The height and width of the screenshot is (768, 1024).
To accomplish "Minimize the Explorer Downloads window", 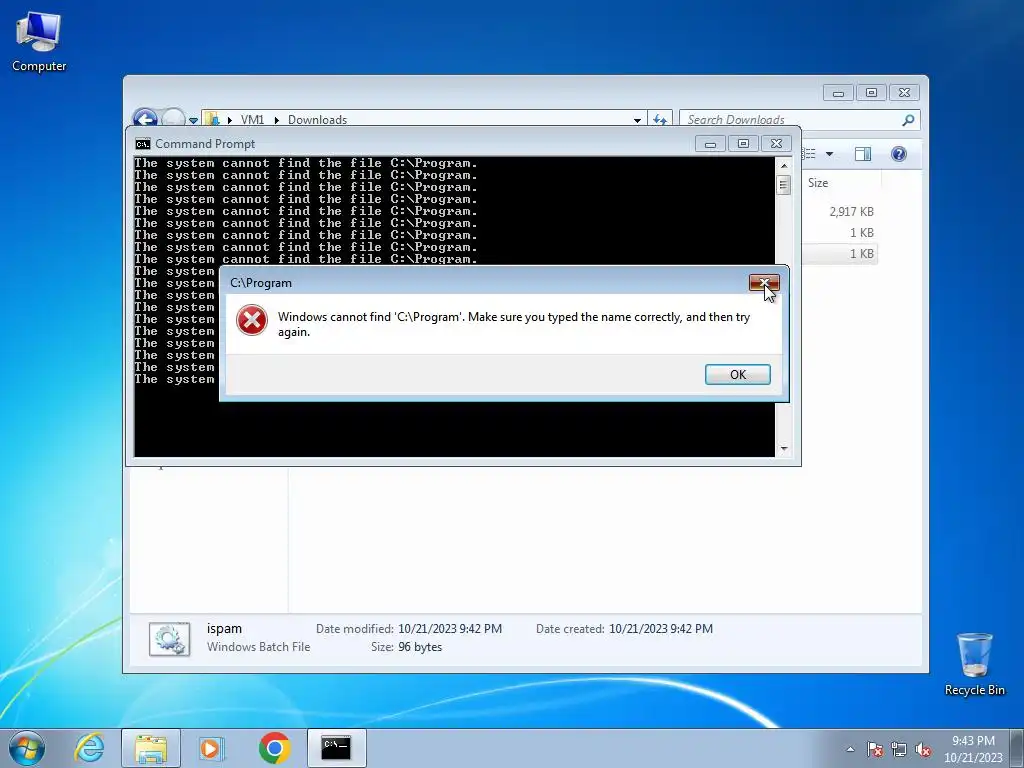I will tap(838, 93).
